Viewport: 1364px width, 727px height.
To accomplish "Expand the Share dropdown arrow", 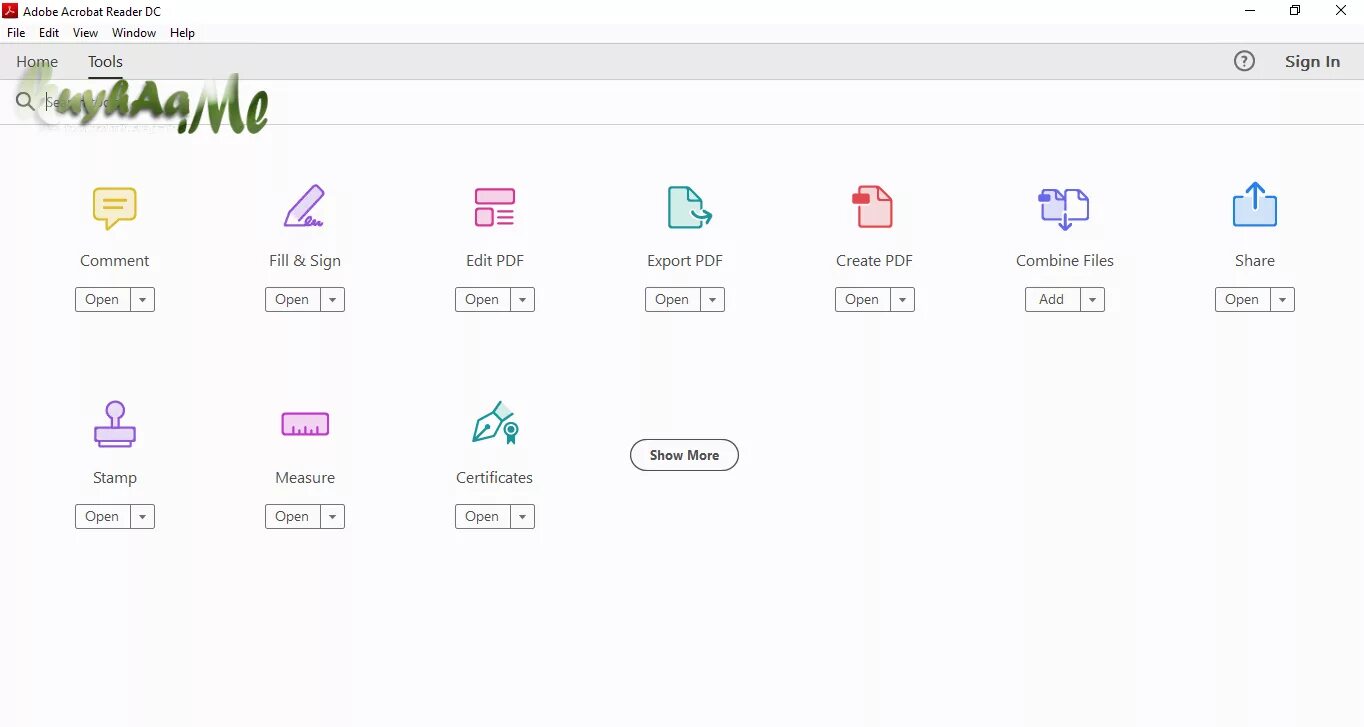I will [x=1283, y=300].
